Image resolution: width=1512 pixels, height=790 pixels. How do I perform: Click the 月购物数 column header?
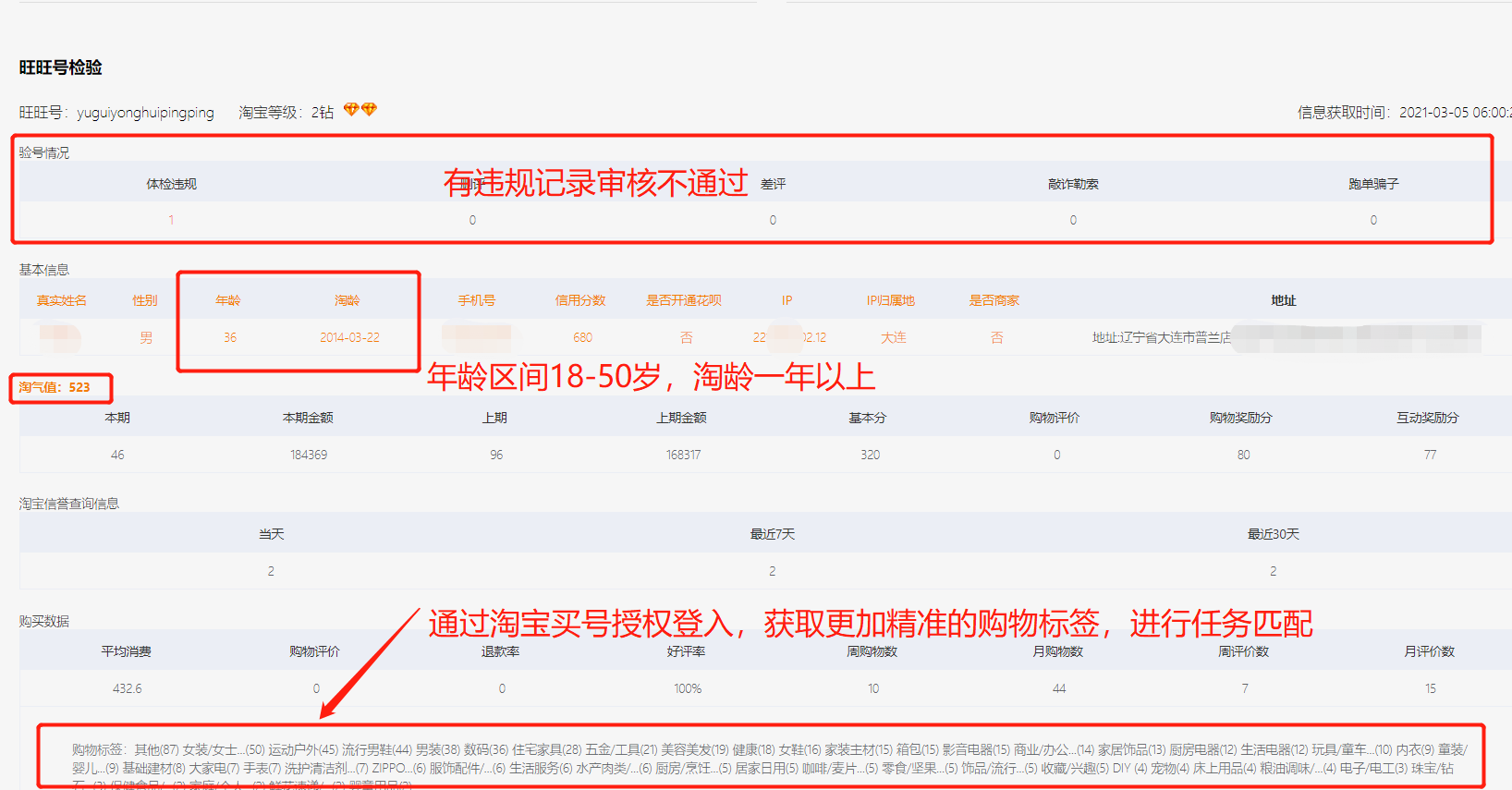pyautogui.click(x=1058, y=651)
